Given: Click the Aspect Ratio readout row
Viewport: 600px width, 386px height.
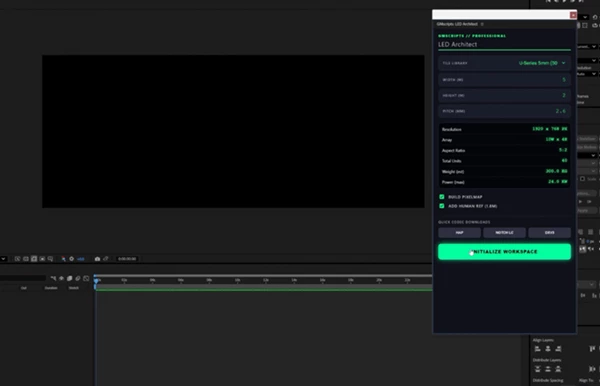Looking at the screenshot, I should pos(504,150).
